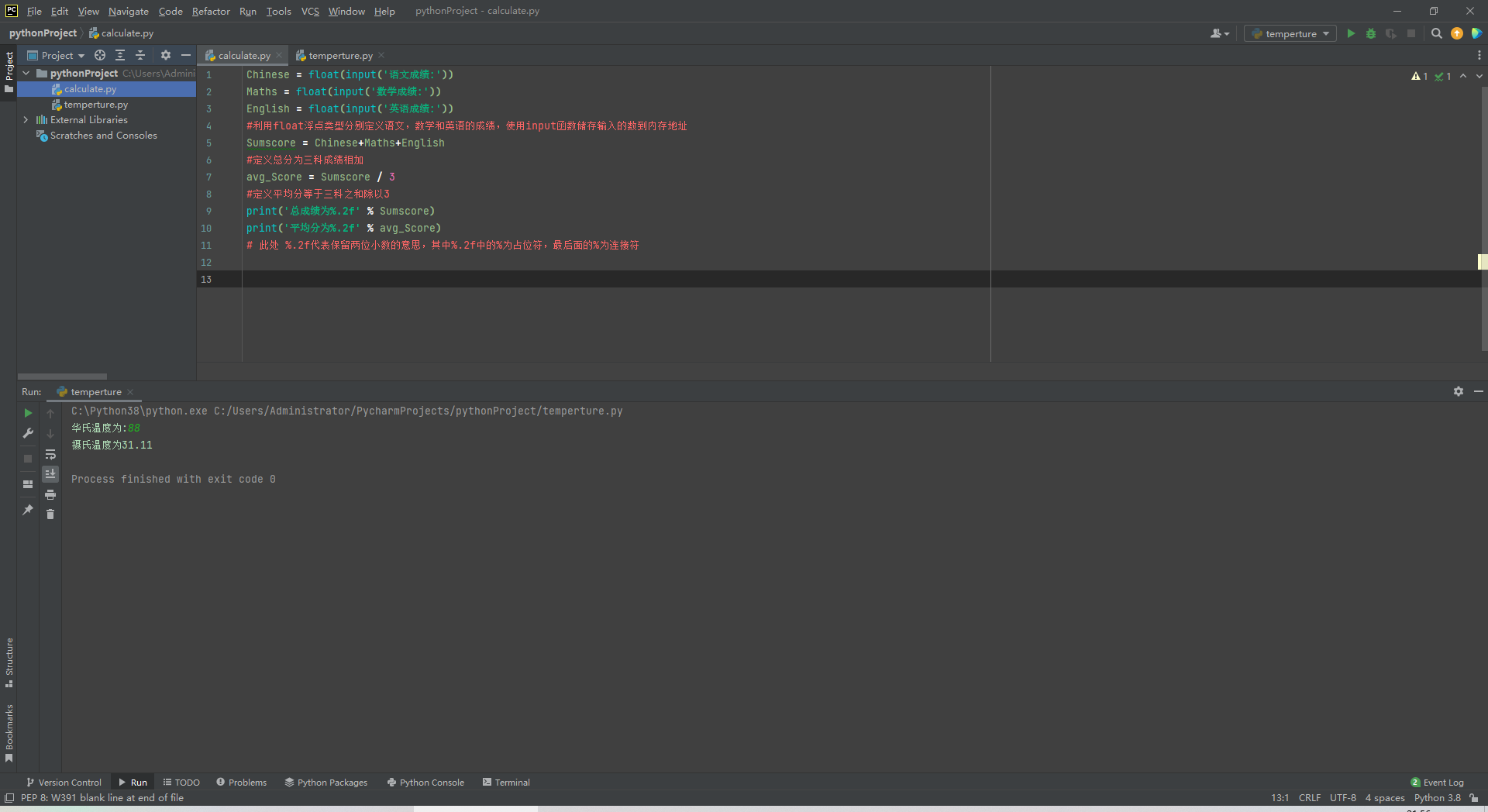1488x812 pixels.
Task: Click the Project panel horizontal scrollbar
Action: pyautogui.click(x=62, y=377)
